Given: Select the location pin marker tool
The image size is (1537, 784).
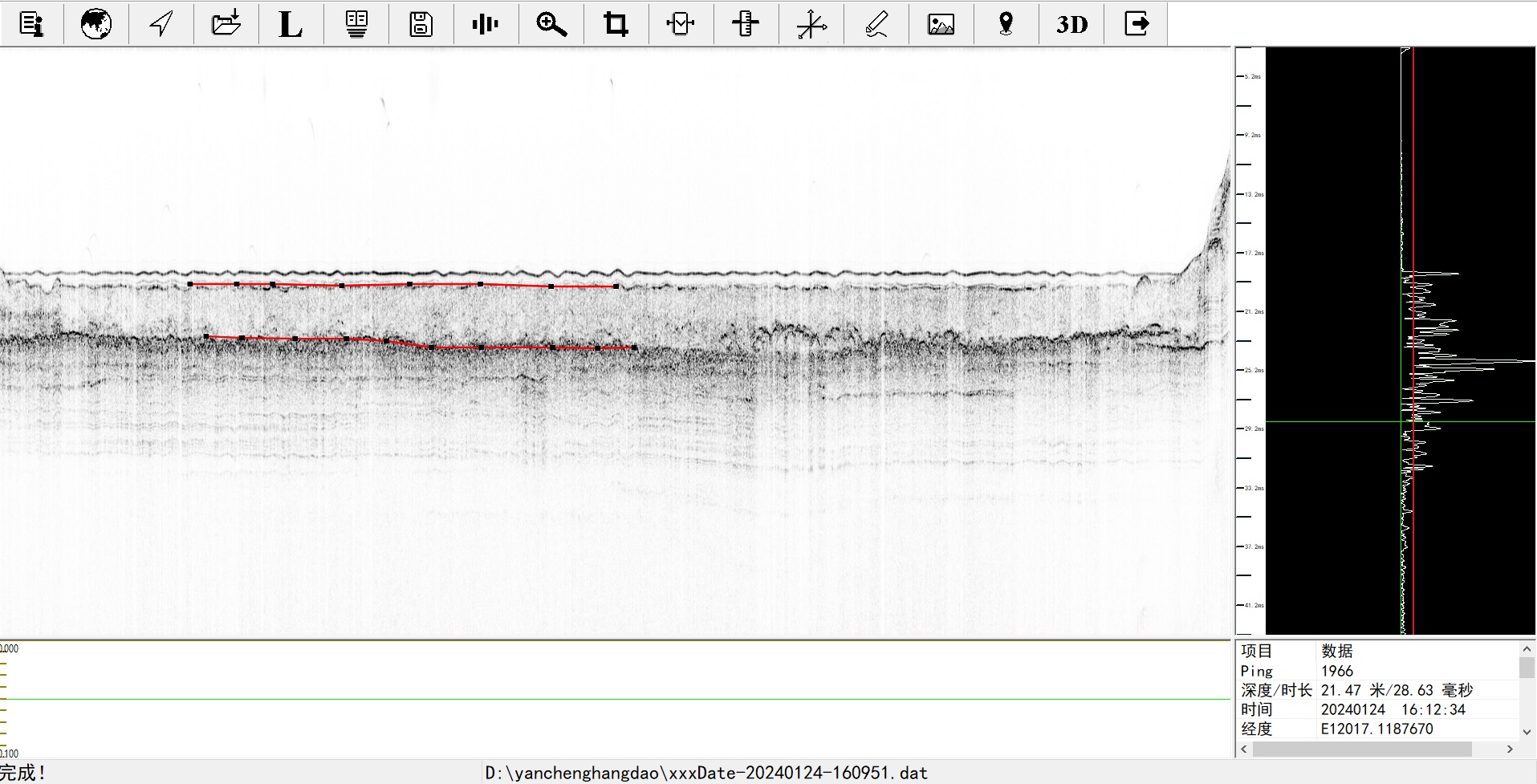Looking at the screenshot, I should click(1006, 24).
